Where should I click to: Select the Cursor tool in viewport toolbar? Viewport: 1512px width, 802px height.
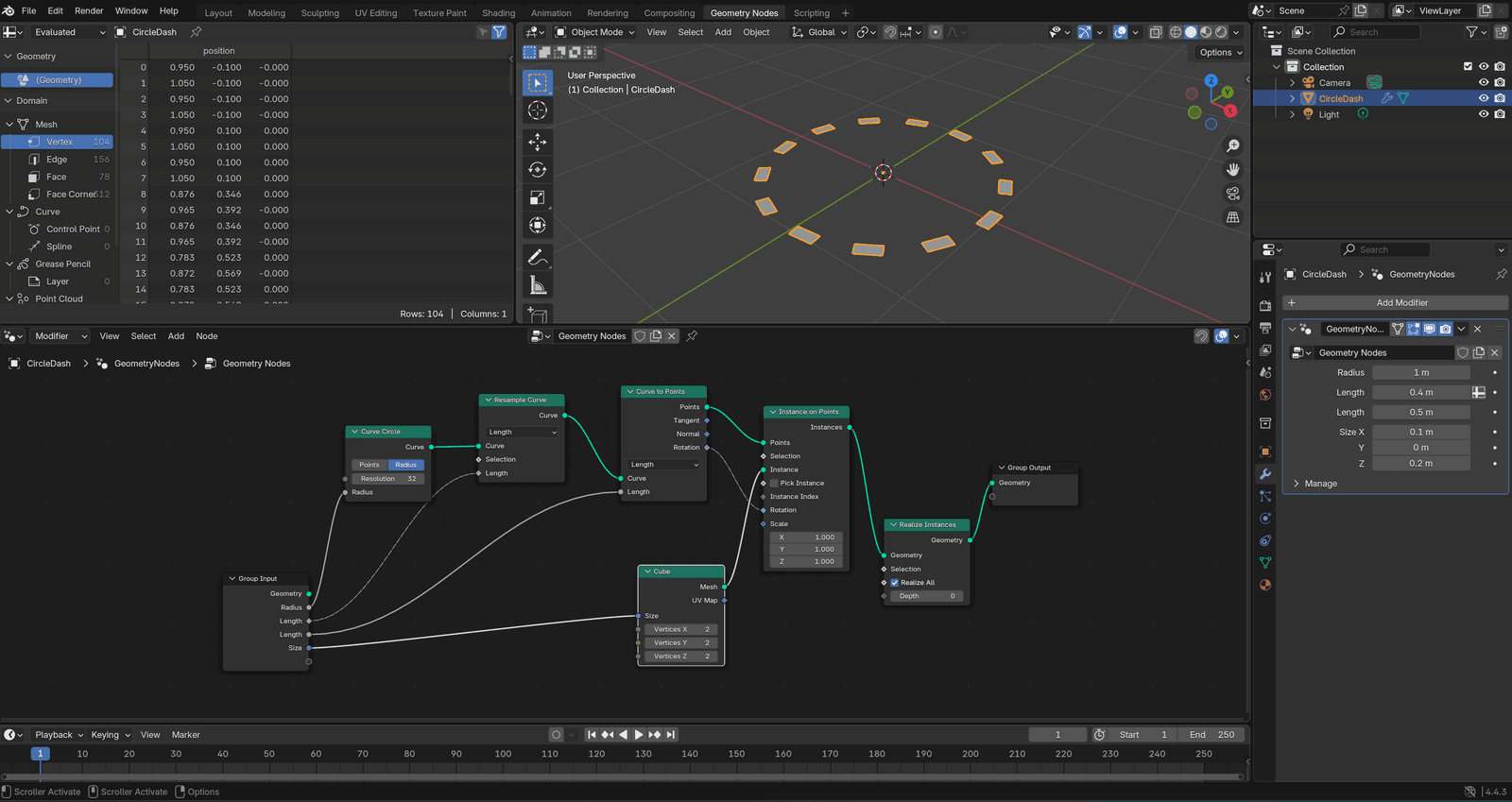(538, 111)
